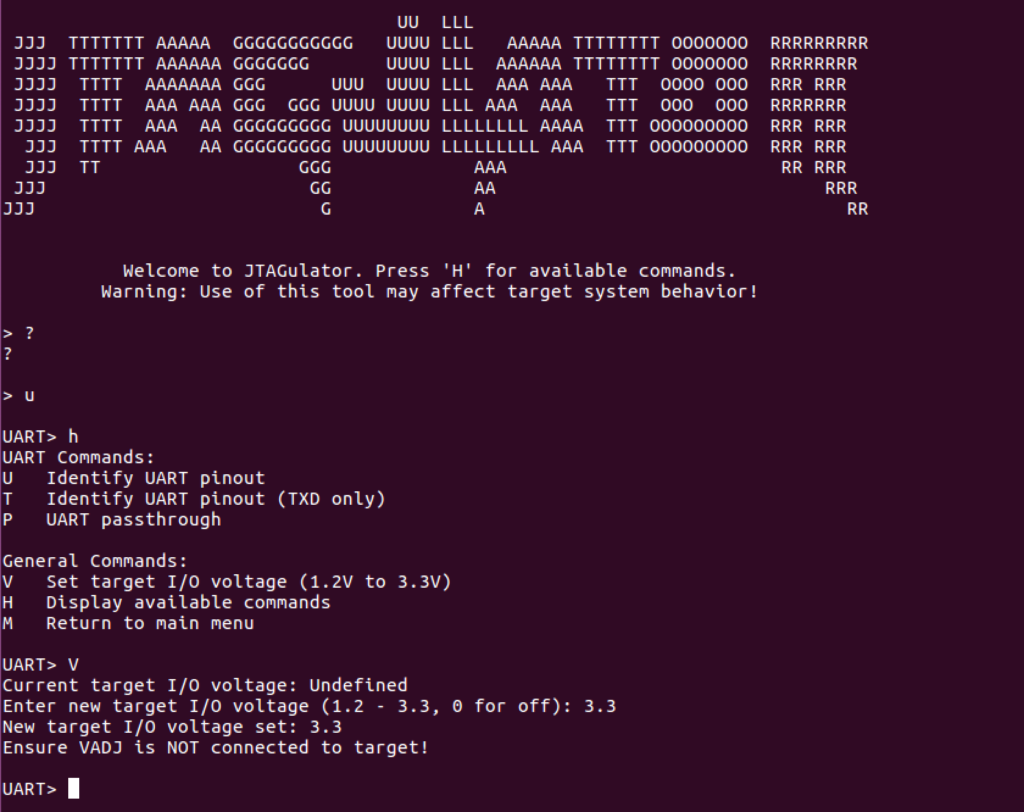Click 'New target I/O voltage set' line
The height and width of the screenshot is (812, 1024).
(x=172, y=727)
